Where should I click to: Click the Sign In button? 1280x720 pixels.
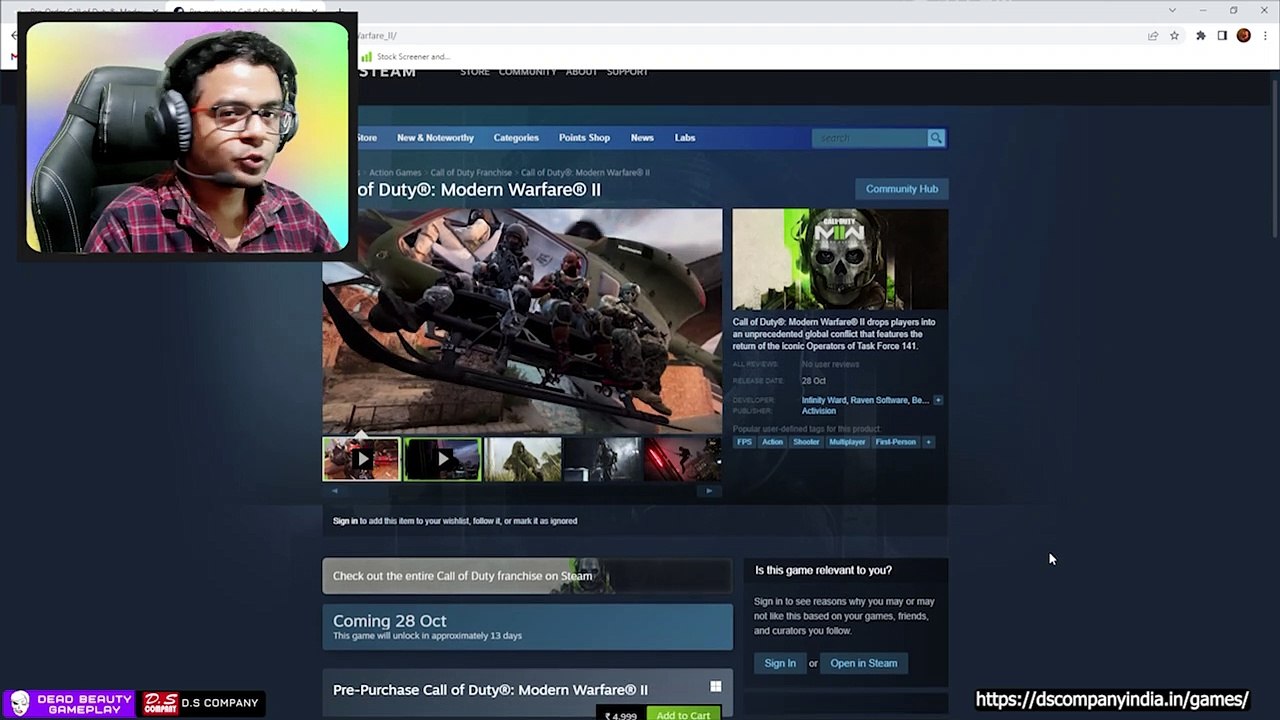coord(780,663)
